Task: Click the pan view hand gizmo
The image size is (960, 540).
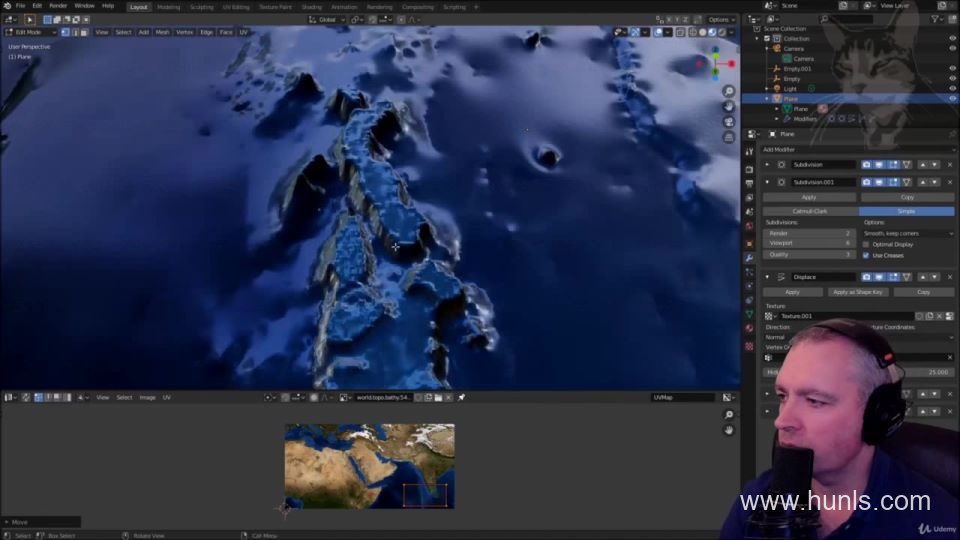Action: click(x=729, y=107)
